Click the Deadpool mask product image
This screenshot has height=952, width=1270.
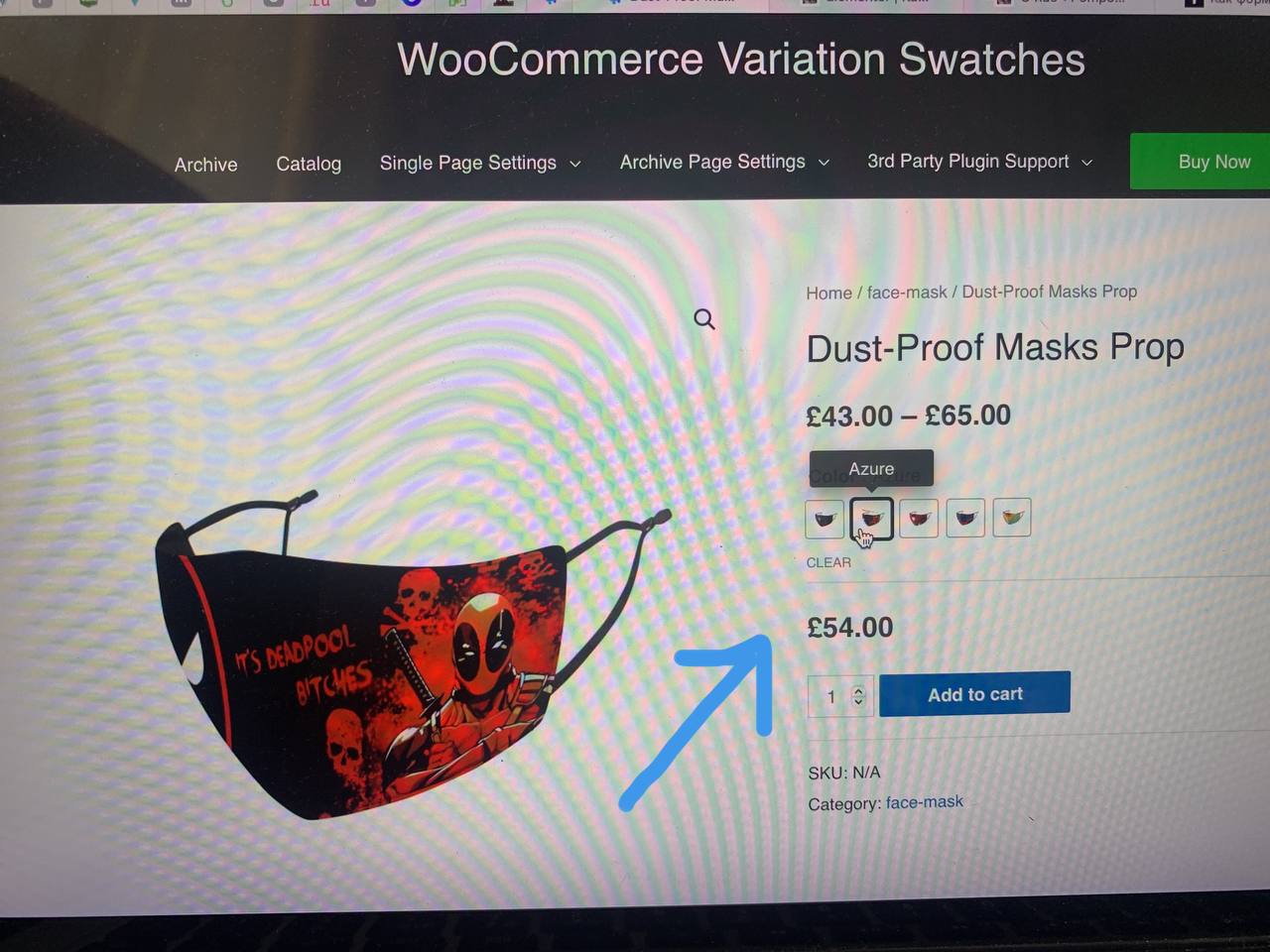coord(412,654)
